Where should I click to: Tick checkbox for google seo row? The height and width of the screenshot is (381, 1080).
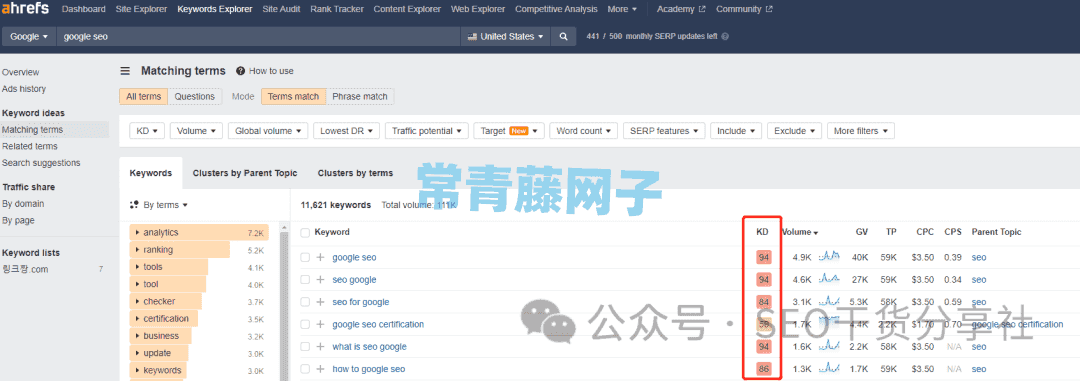[305, 258]
